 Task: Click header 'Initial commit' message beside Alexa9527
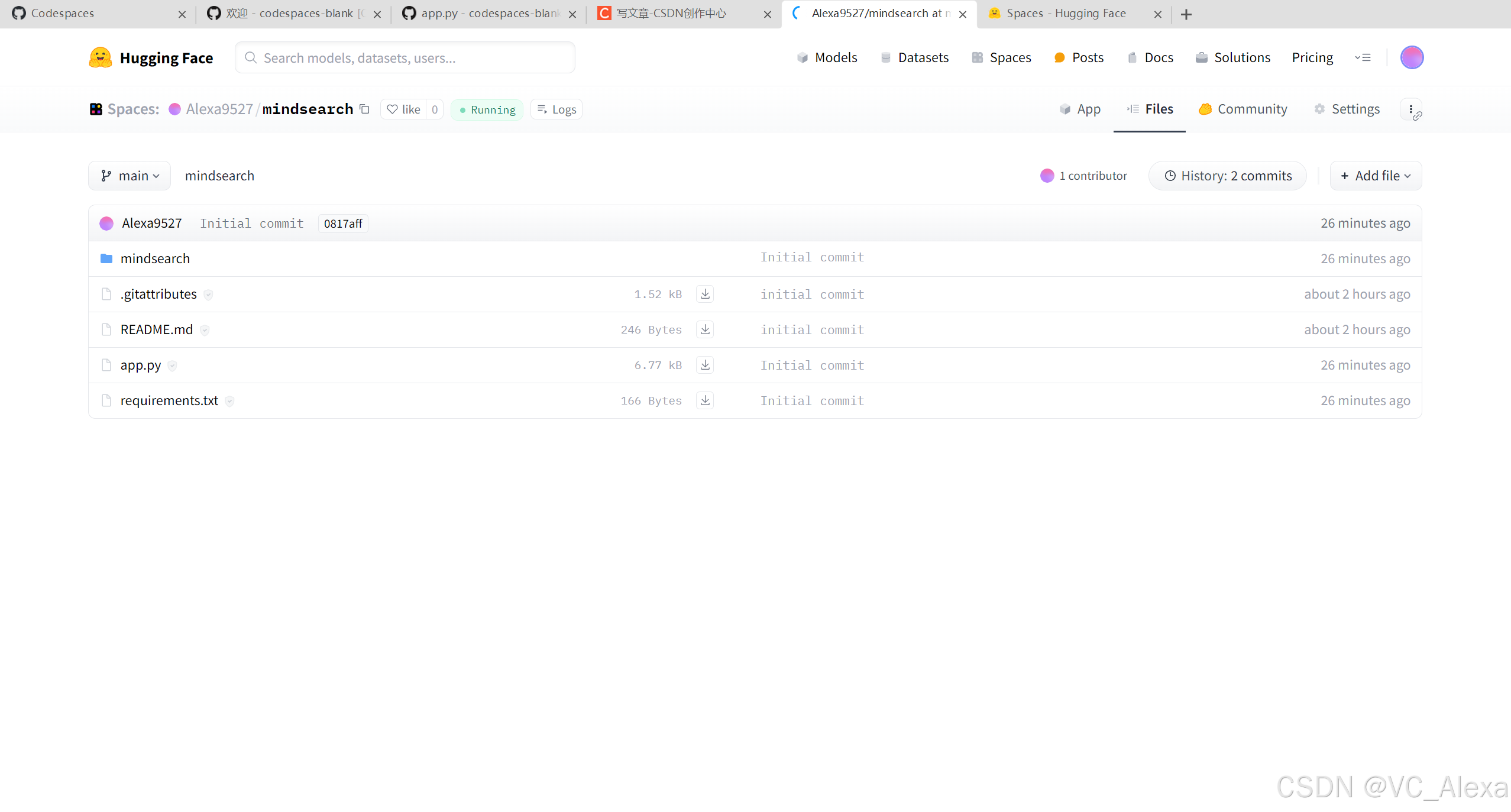click(x=252, y=223)
